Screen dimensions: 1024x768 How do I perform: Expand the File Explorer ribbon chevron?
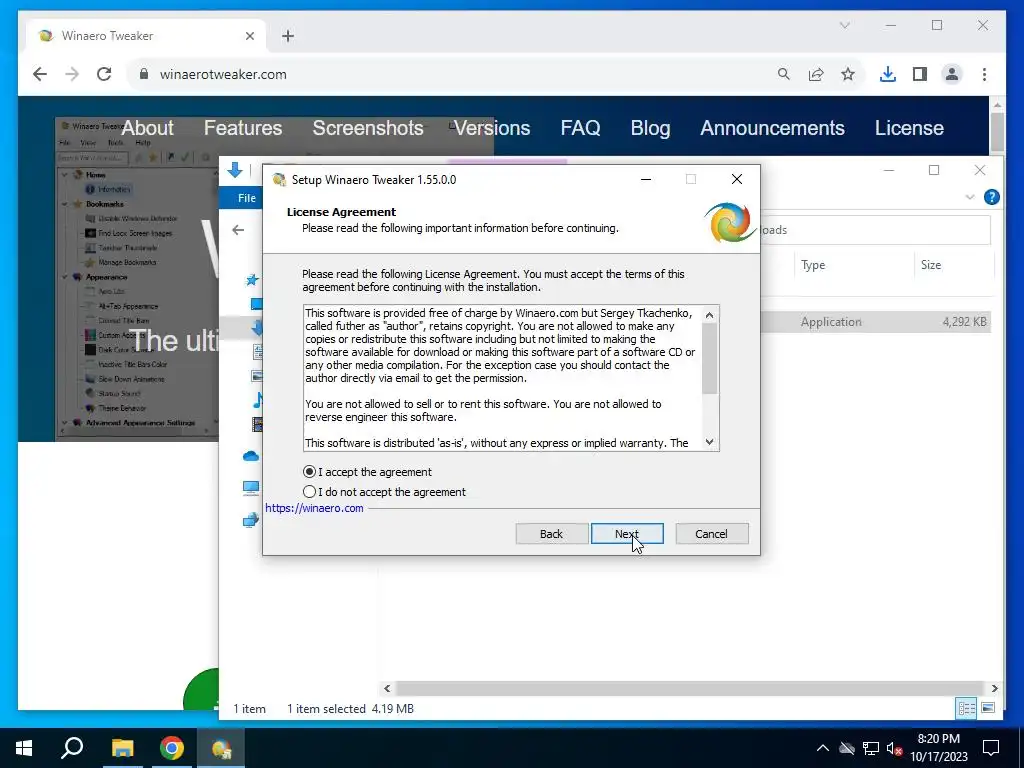tap(970, 197)
